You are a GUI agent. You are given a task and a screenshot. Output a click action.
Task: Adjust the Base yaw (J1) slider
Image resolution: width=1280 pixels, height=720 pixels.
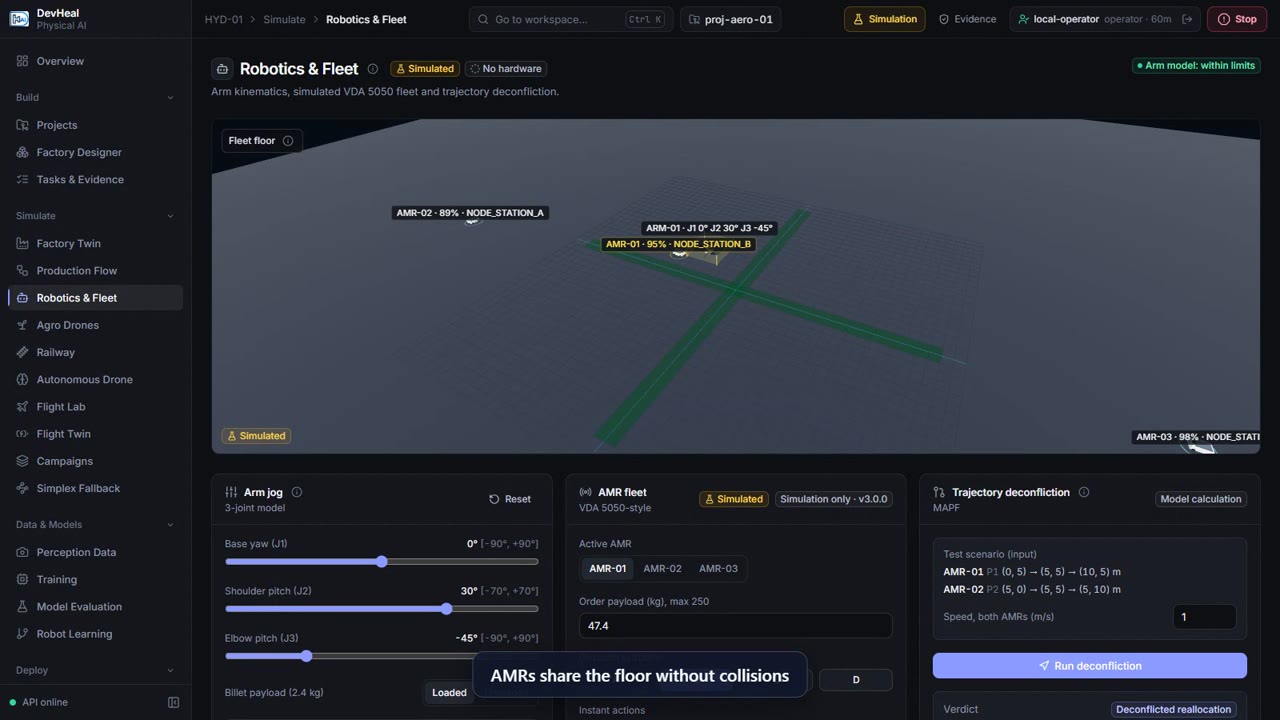coord(382,562)
